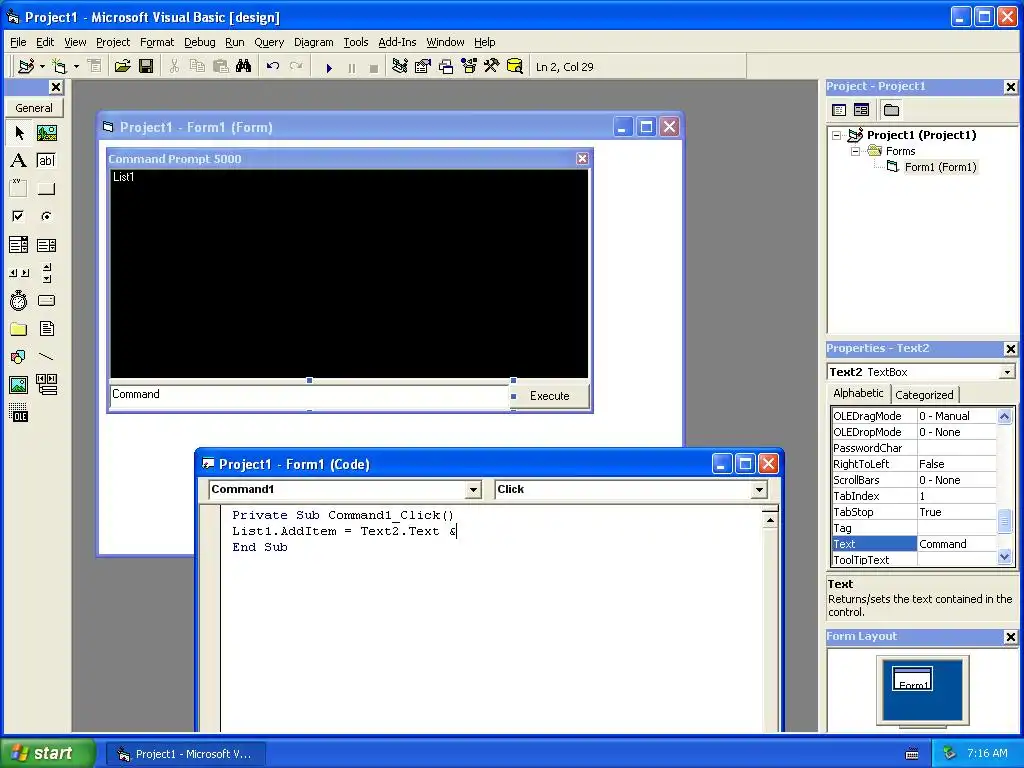
Task: Select the Data control tool in toolbox
Action: 46,385
